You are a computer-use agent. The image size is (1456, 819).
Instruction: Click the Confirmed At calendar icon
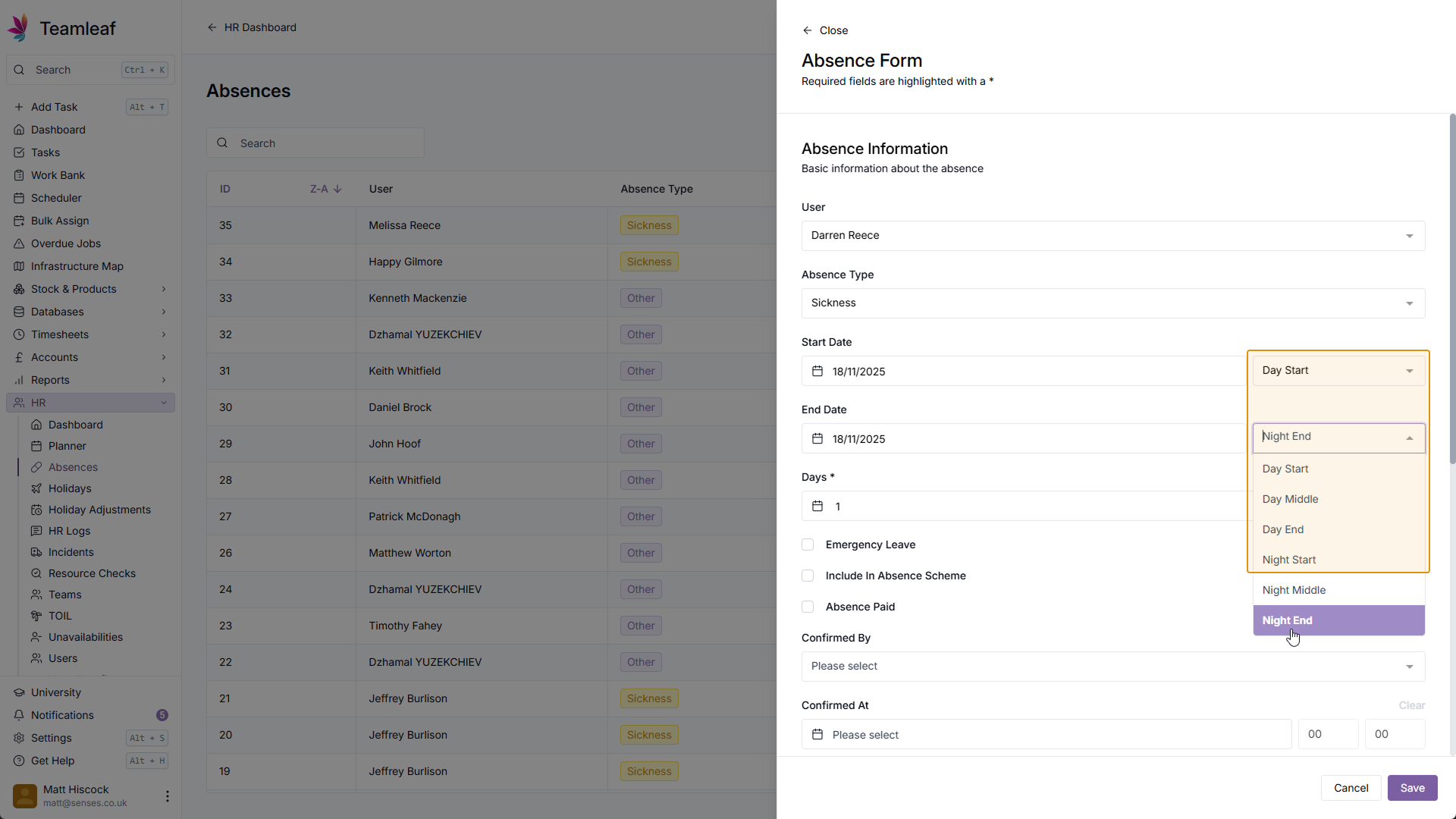817,735
